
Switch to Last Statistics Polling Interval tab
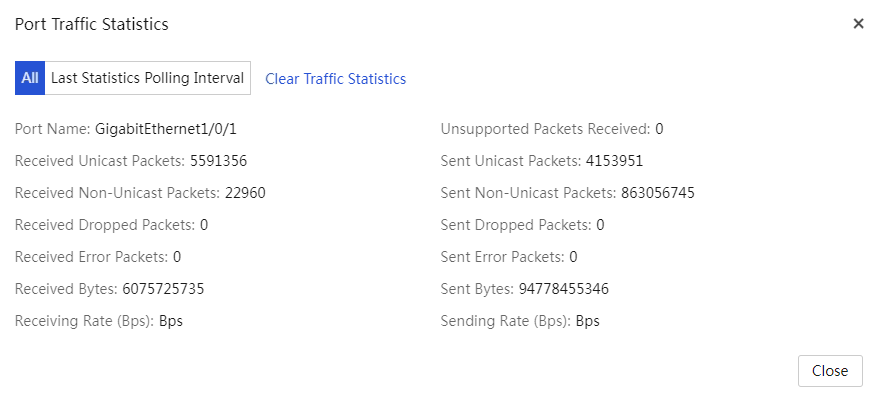coord(147,78)
